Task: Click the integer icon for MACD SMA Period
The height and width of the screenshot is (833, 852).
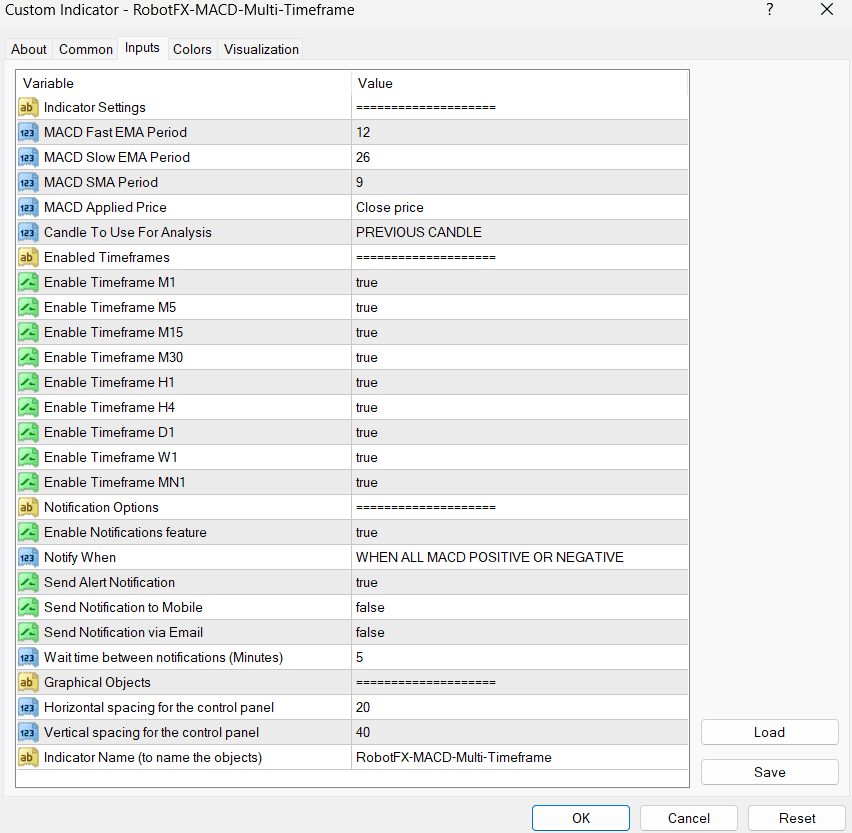Action: point(28,182)
